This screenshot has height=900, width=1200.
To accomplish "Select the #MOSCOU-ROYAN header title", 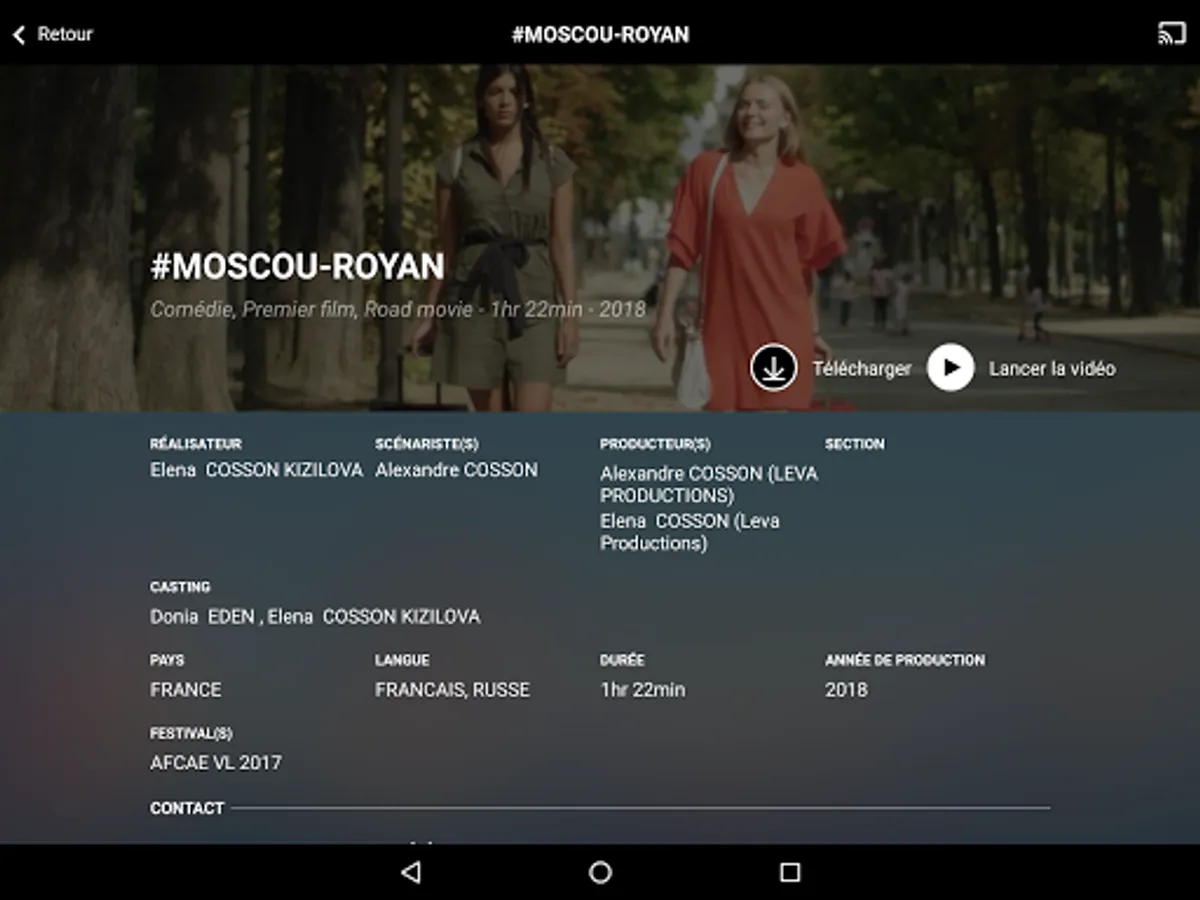I will click(600, 34).
